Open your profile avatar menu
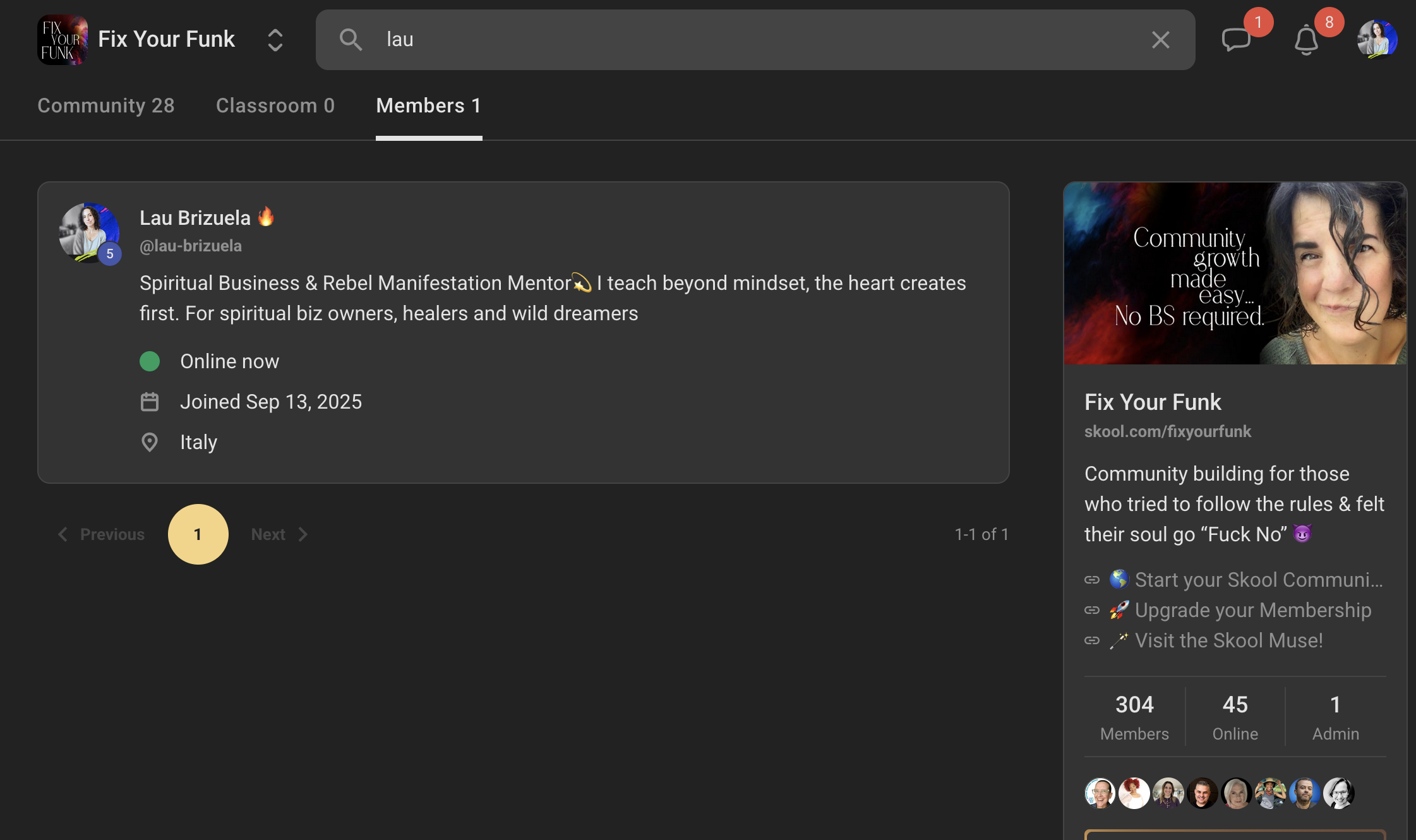Screen dimensions: 1416x840 point(1377,39)
